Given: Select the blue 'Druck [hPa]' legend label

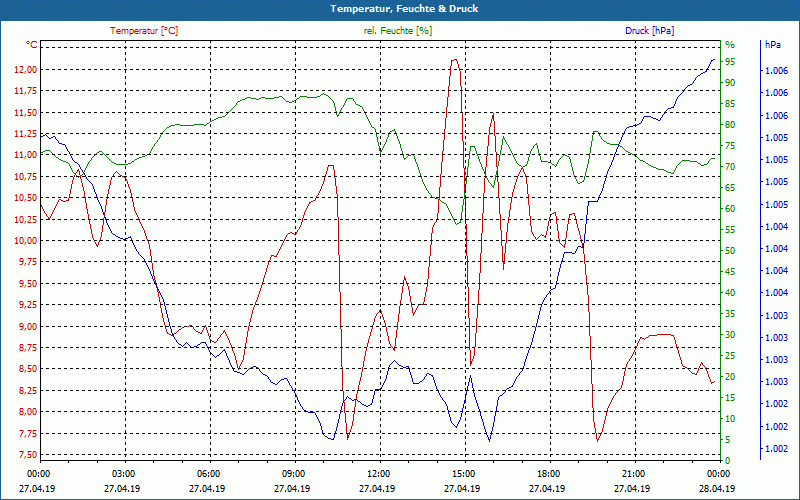Looking at the screenshot, I should [649, 31].
